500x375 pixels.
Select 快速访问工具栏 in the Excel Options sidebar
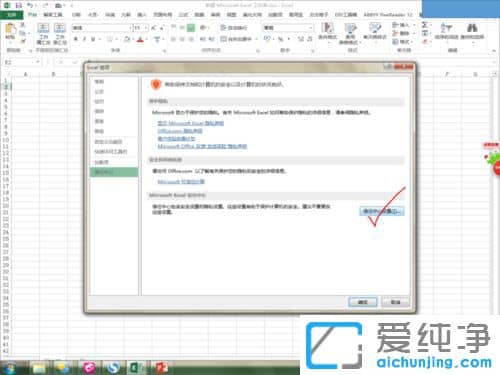point(111,152)
